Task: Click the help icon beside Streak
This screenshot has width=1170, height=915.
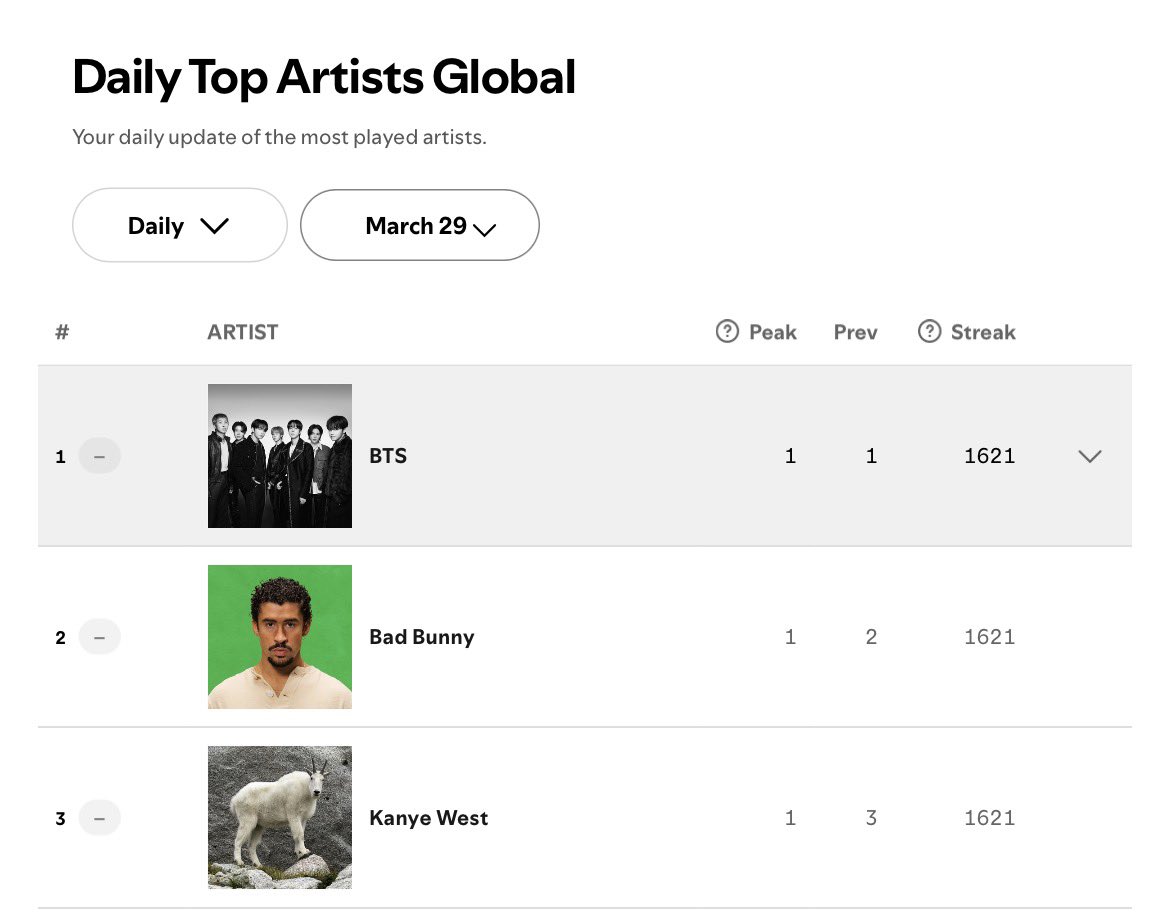Action: pos(929,331)
